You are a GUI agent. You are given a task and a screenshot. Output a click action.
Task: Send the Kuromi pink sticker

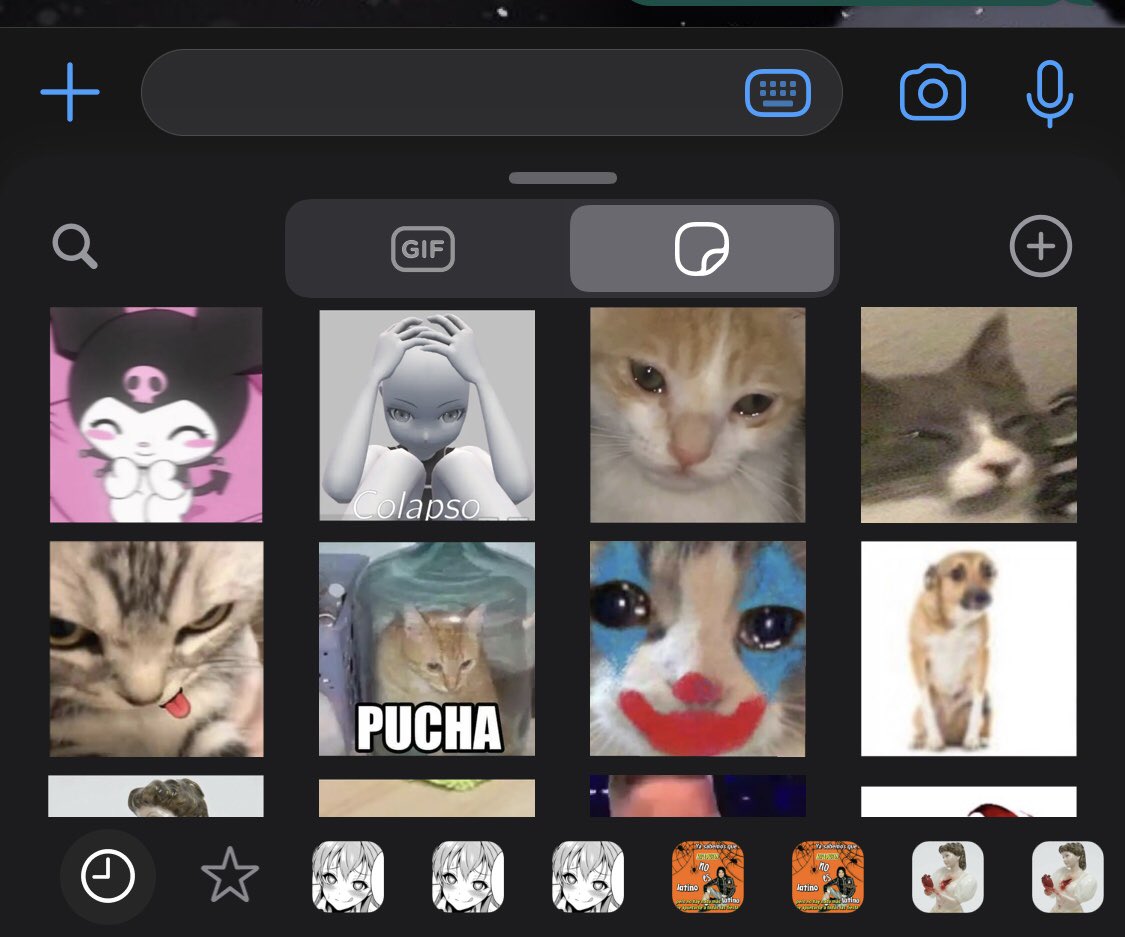tap(156, 415)
